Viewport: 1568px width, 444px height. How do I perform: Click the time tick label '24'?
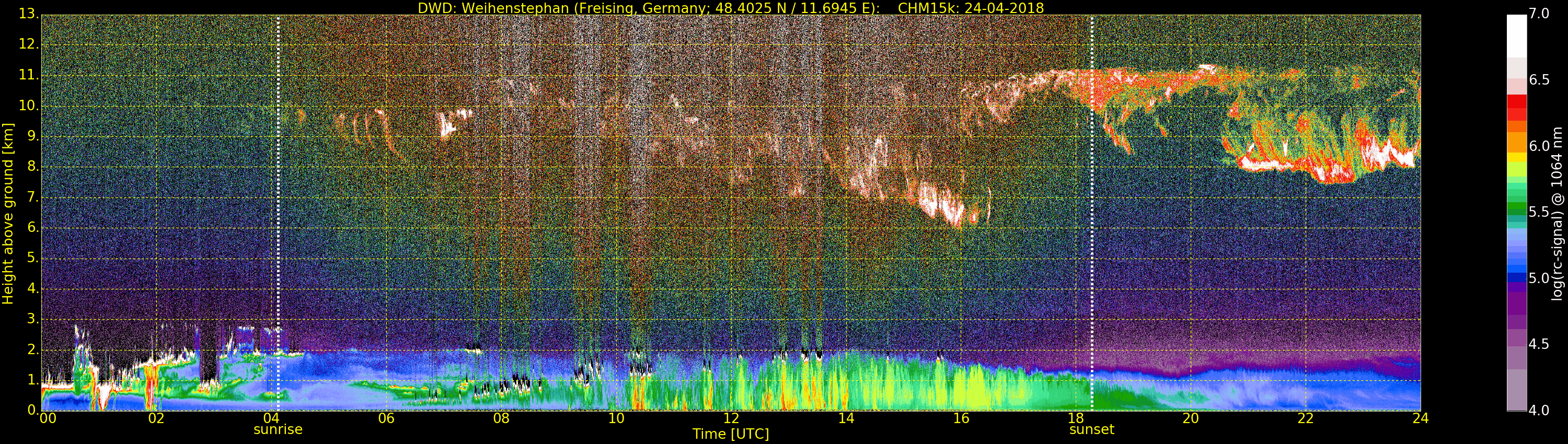pos(1421,418)
